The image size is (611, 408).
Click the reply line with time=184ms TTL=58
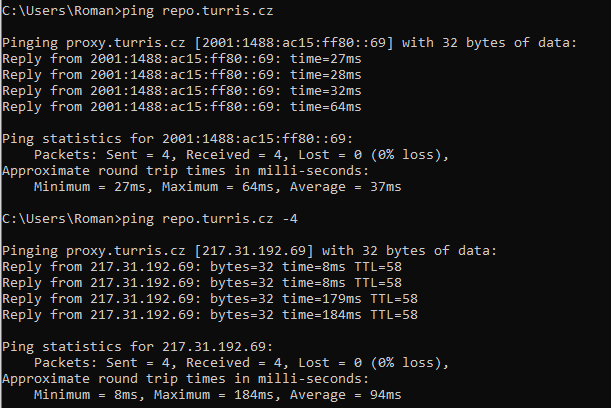coord(210,315)
